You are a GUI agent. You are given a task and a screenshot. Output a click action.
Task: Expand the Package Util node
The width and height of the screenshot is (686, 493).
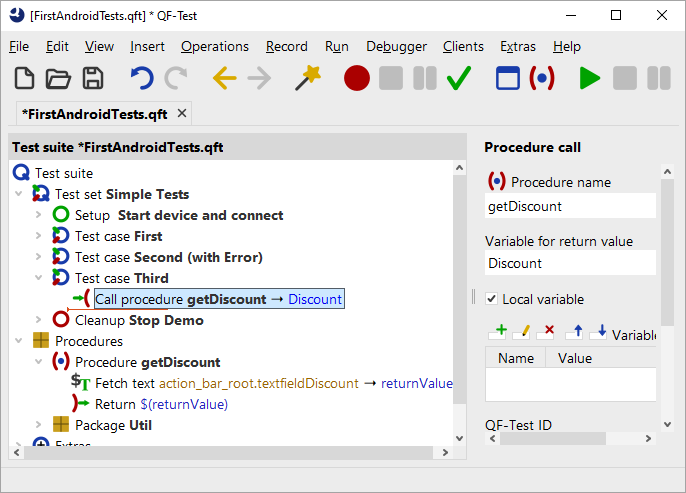tap(38, 425)
